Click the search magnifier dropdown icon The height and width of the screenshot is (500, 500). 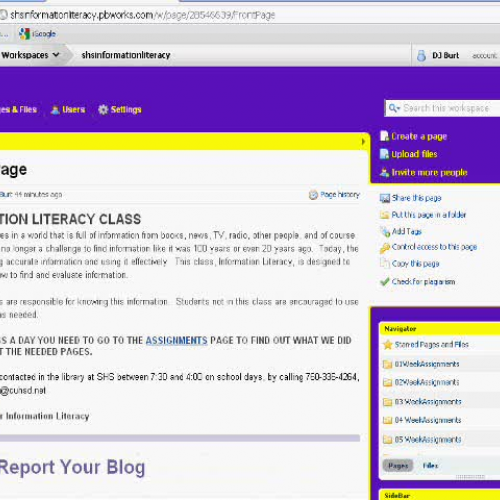pos(394,108)
